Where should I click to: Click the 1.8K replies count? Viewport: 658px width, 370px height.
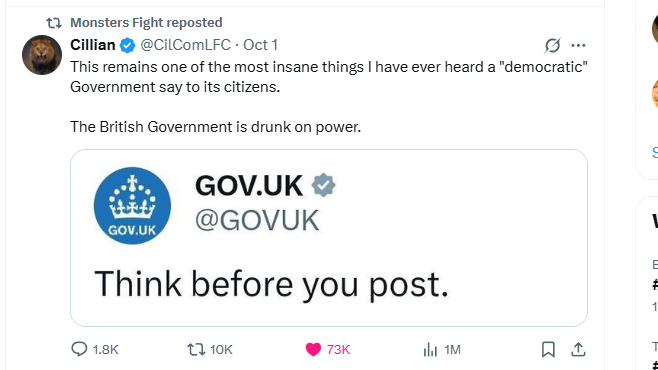click(105, 349)
